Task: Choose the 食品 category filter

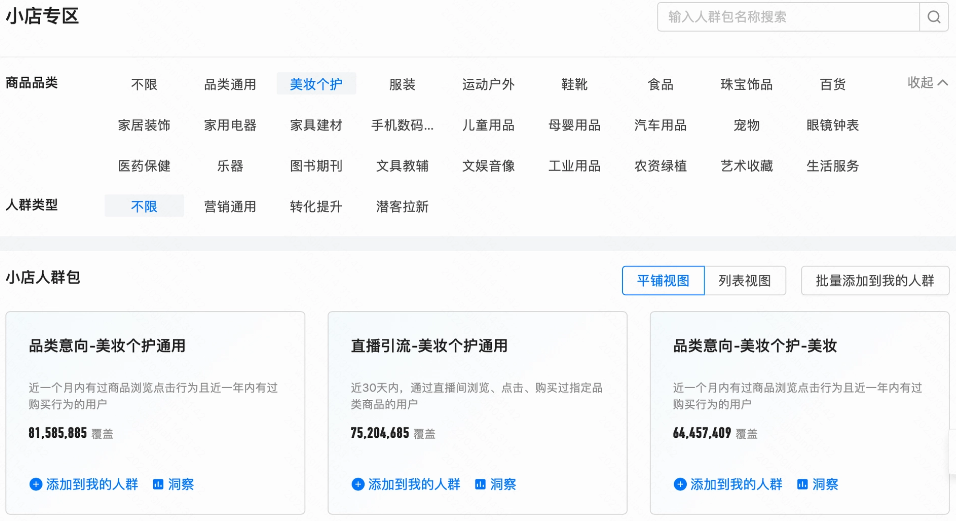Action: click(x=660, y=84)
